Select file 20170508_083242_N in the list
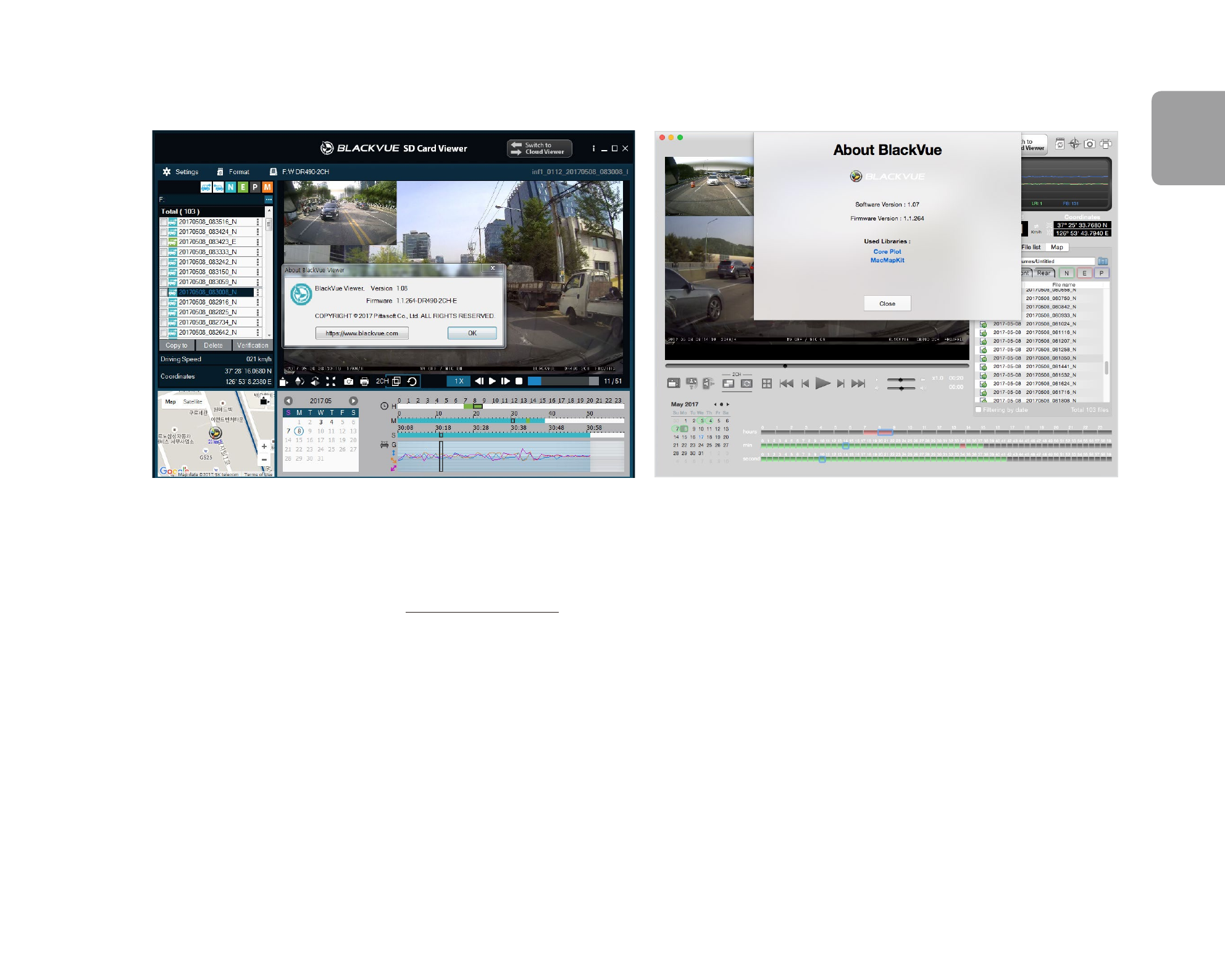1225x980 pixels. click(x=207, y=262)
